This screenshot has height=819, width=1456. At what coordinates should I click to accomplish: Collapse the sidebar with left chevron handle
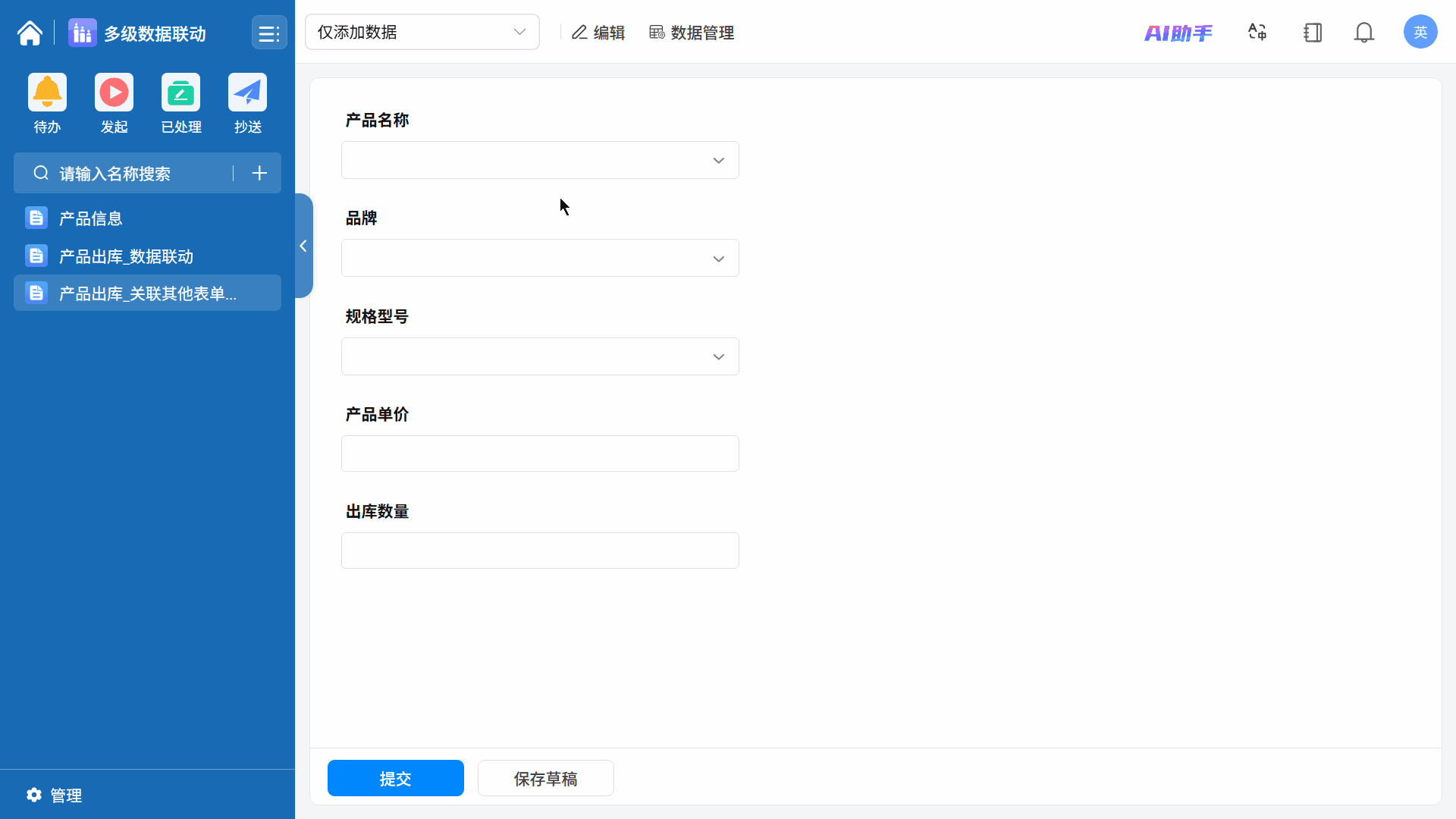tap(303, 246)
